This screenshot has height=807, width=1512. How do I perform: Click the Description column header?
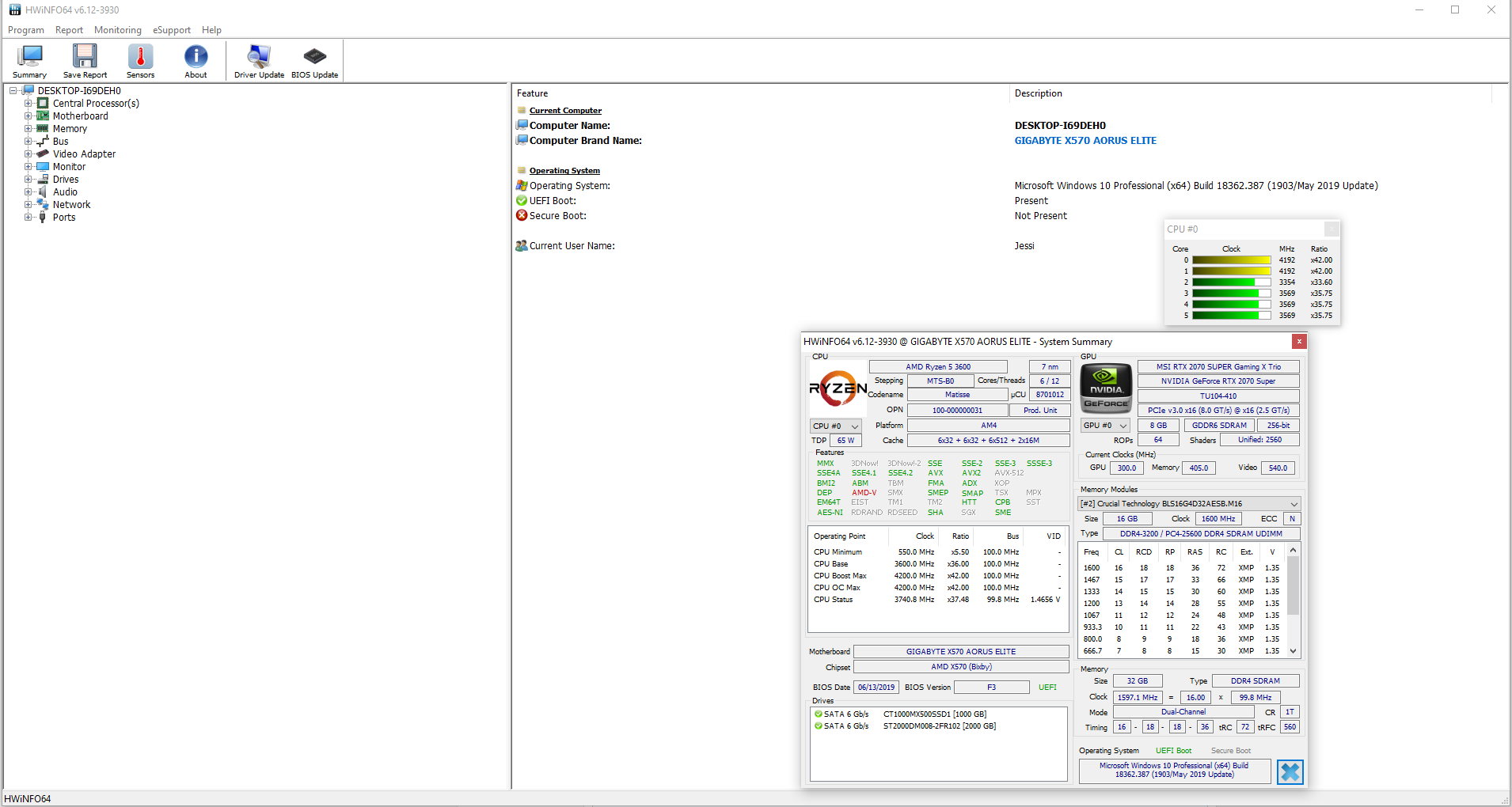pyautogui.click(x=1251, y=93)
